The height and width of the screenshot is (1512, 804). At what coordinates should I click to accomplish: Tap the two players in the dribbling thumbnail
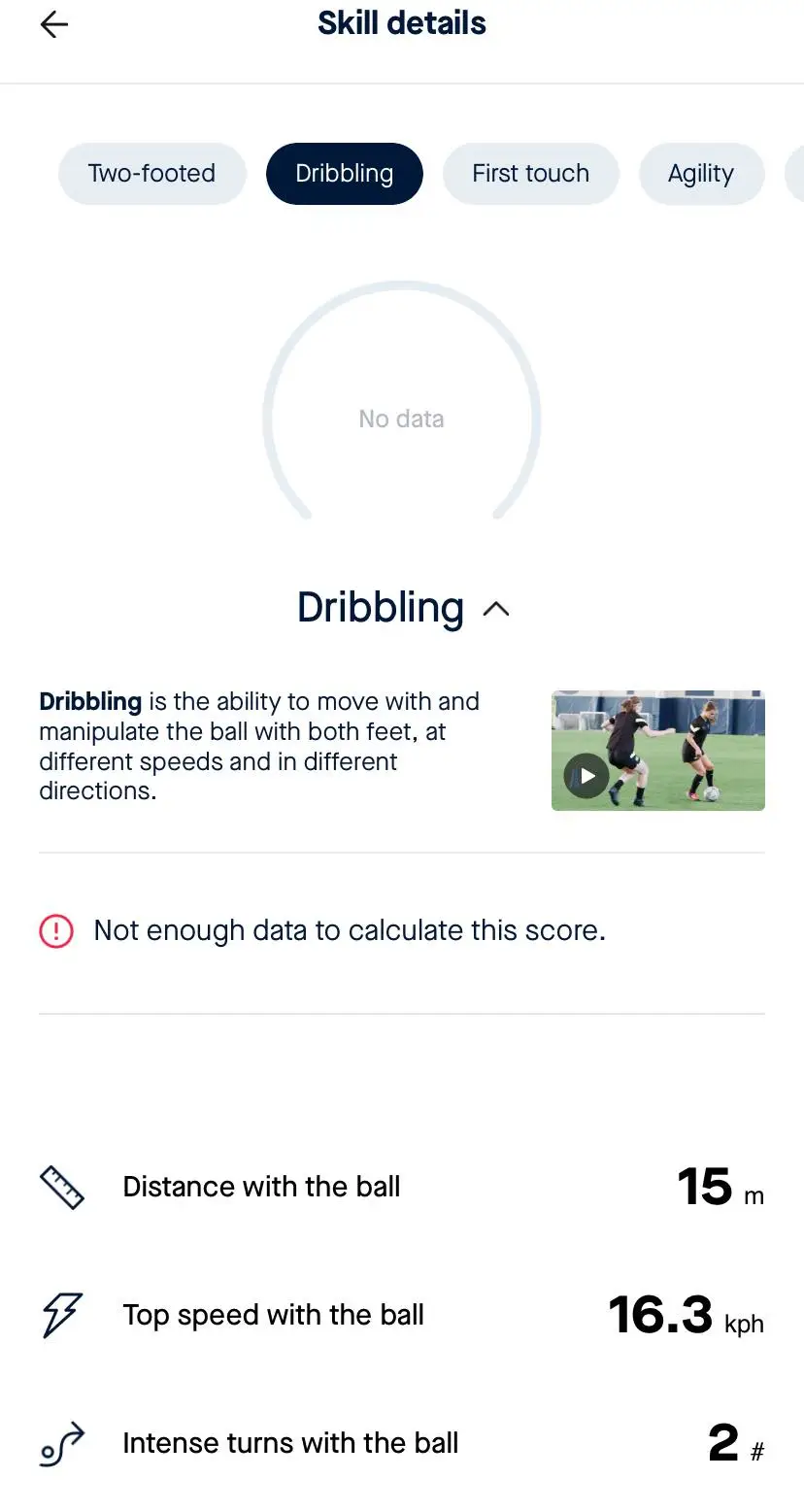[660, 746]
